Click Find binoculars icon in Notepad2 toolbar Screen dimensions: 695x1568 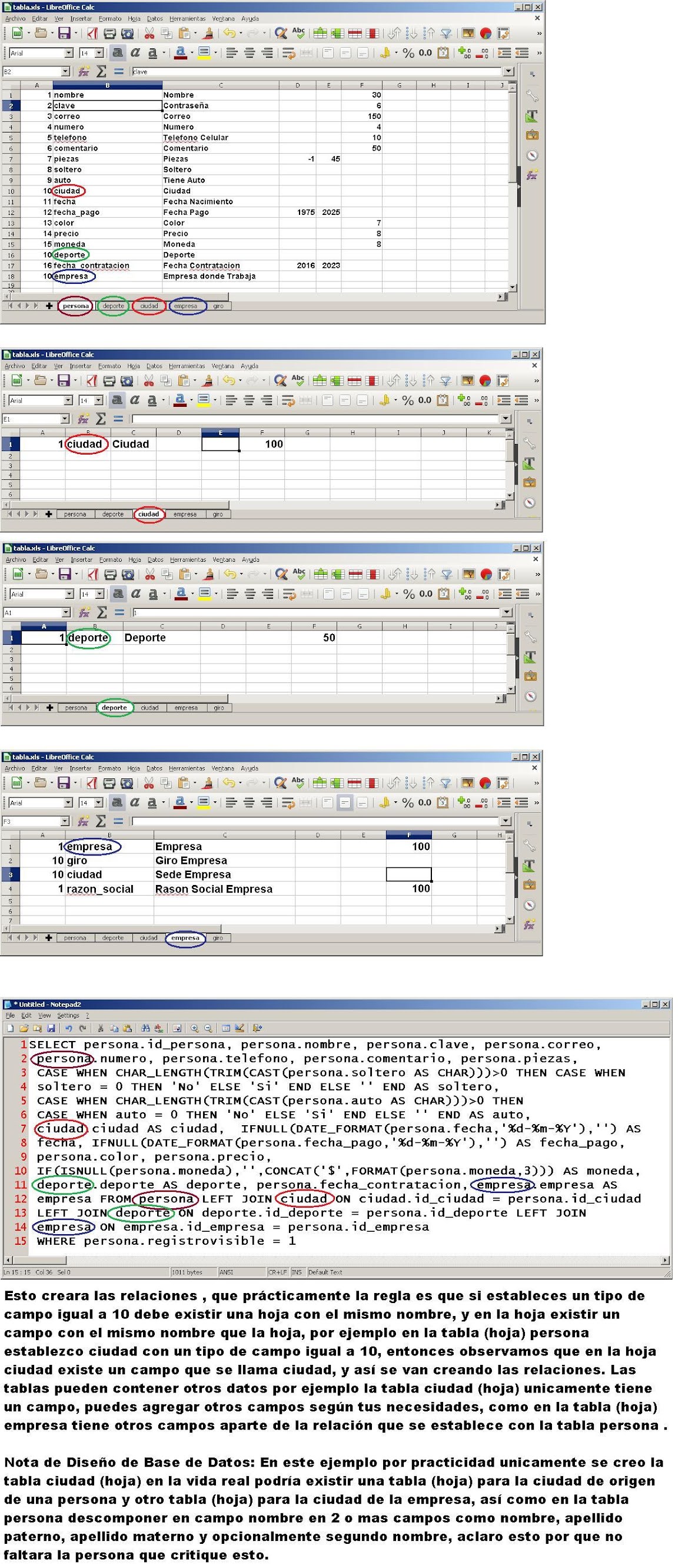click(145, 1028)
